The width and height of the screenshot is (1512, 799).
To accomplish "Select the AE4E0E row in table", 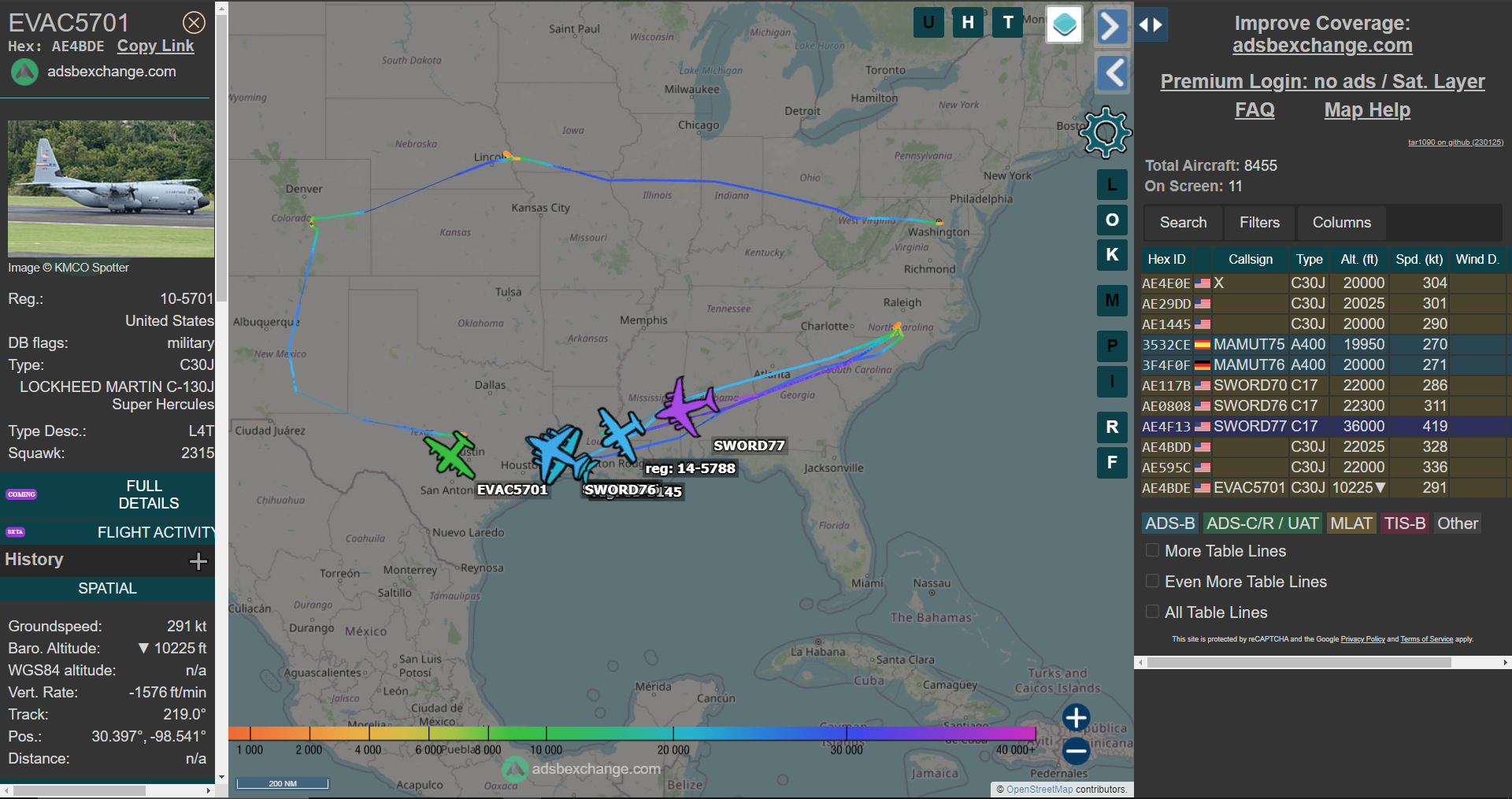I will click(x=1323, y=283).
